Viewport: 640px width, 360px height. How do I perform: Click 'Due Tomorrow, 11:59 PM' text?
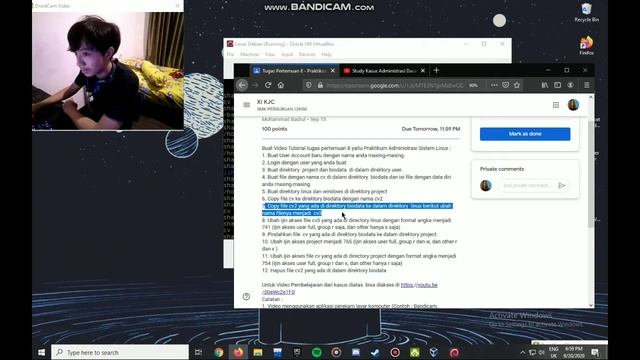pos(431,129)
